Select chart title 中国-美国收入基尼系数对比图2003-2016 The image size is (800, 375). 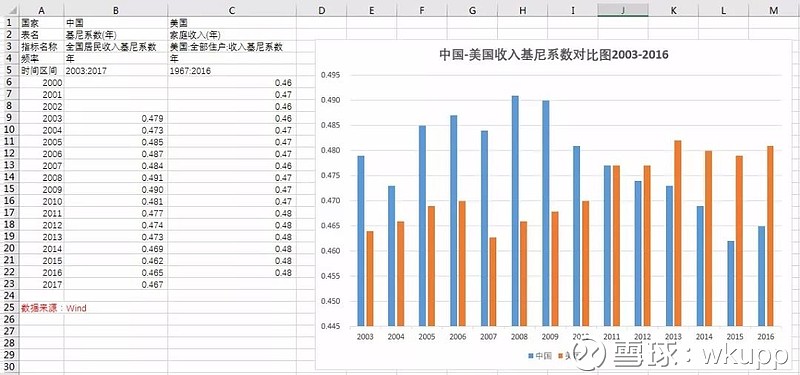click(554, 55)
